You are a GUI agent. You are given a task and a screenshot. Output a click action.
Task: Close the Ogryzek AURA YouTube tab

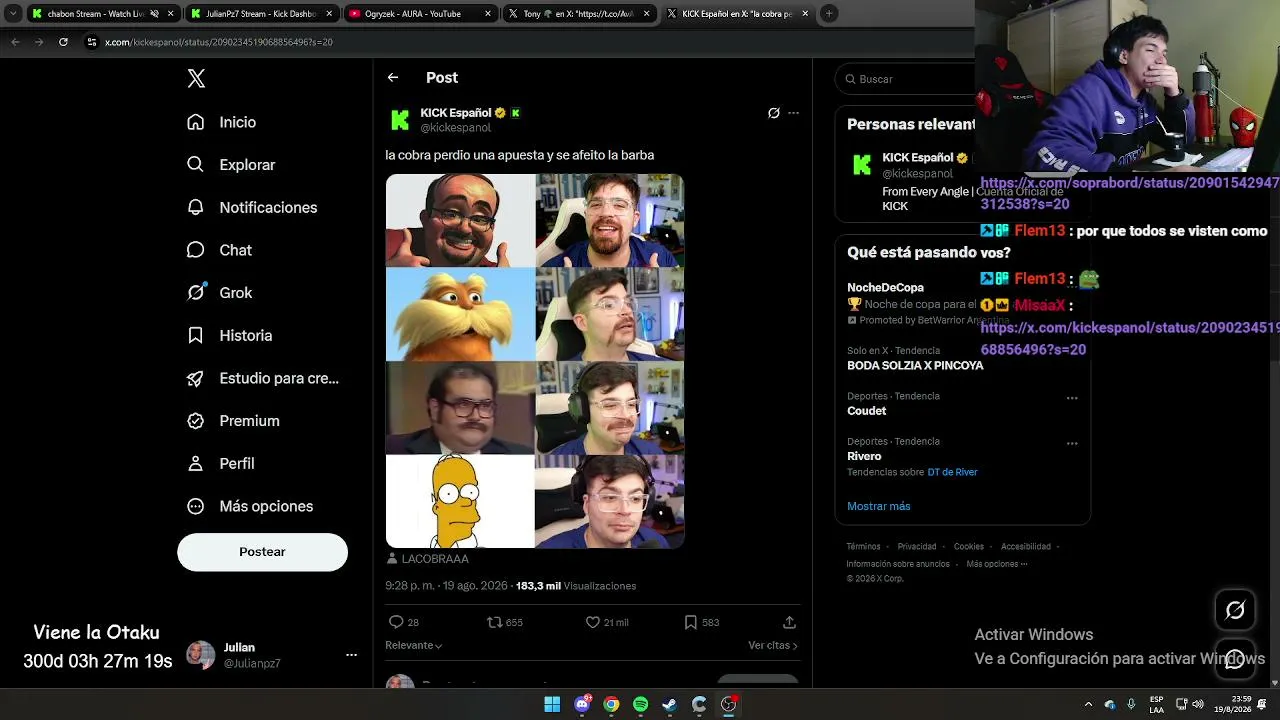pyautogui.click(x=488, y=14)
